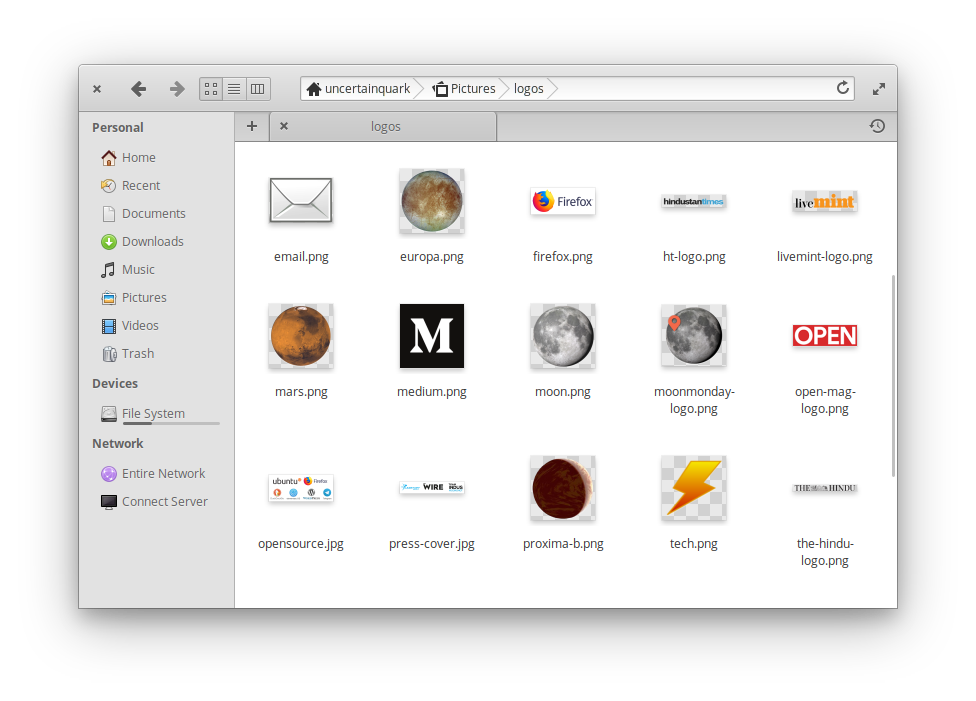
Task: Open the closed tabs history icon
Action: click(877, 126)
